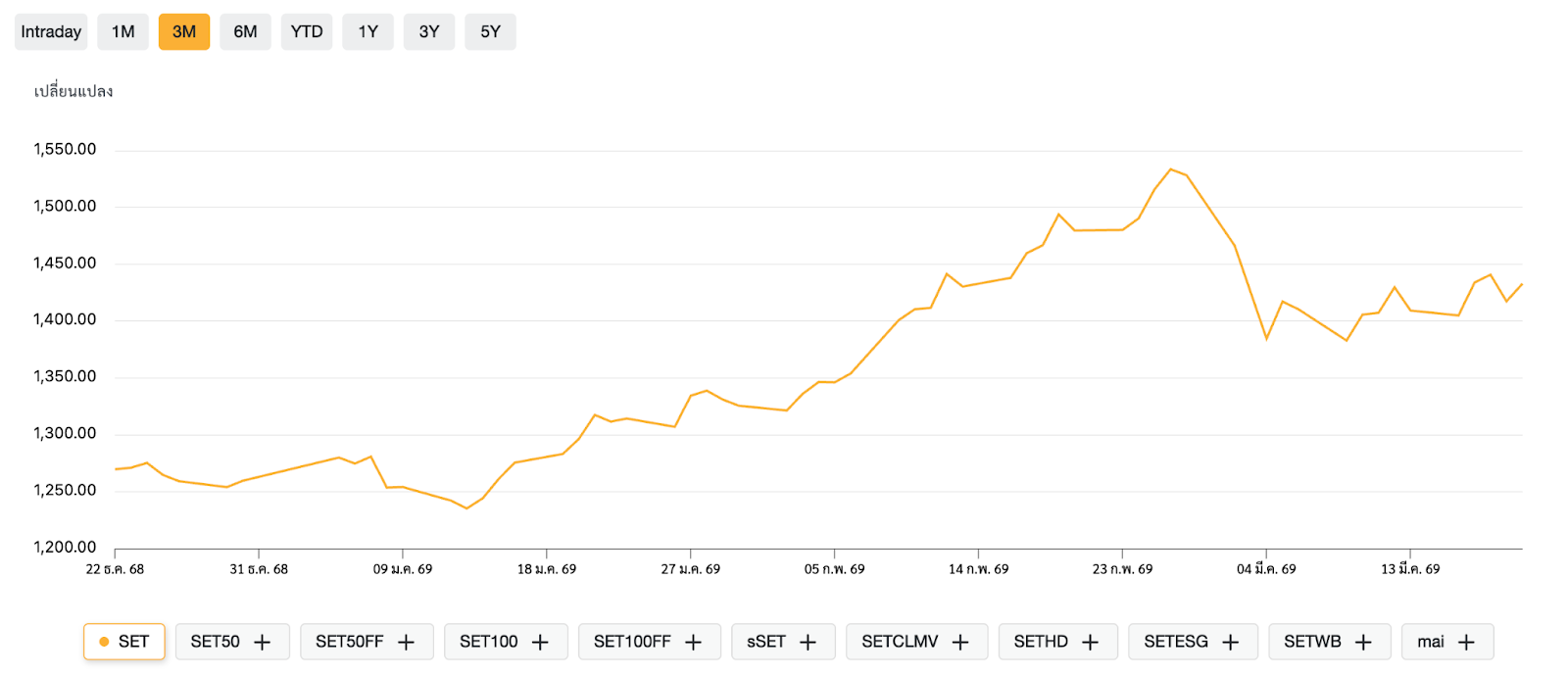Click the plus icon beside SETHD

pyautogui.click(x=1090, y=643)
